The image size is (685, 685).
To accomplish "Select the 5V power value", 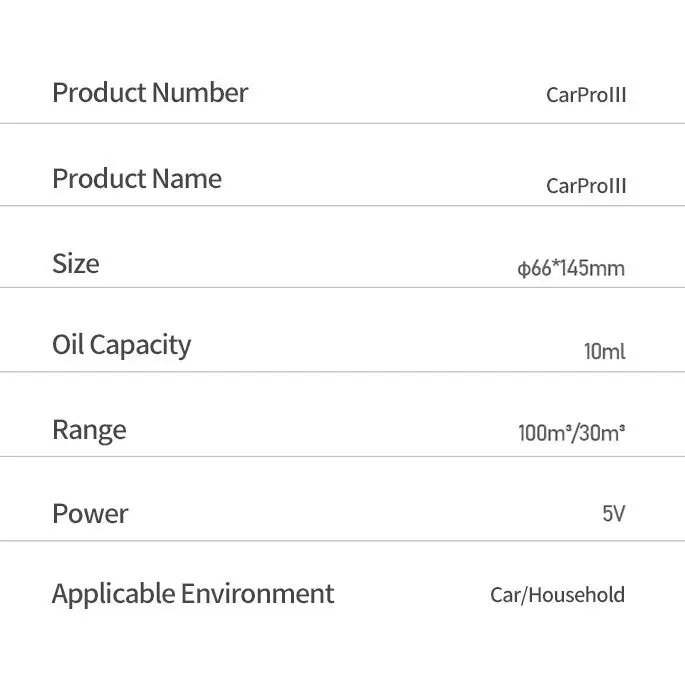I will tap(613, 515).
